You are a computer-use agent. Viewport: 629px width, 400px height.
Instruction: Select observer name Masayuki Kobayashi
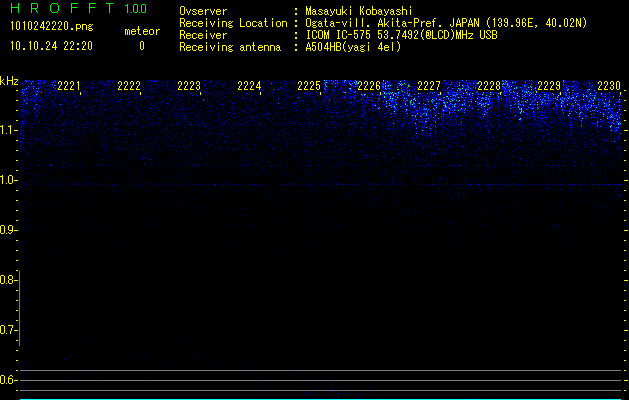pyautogui.click(x=359, y=11)
